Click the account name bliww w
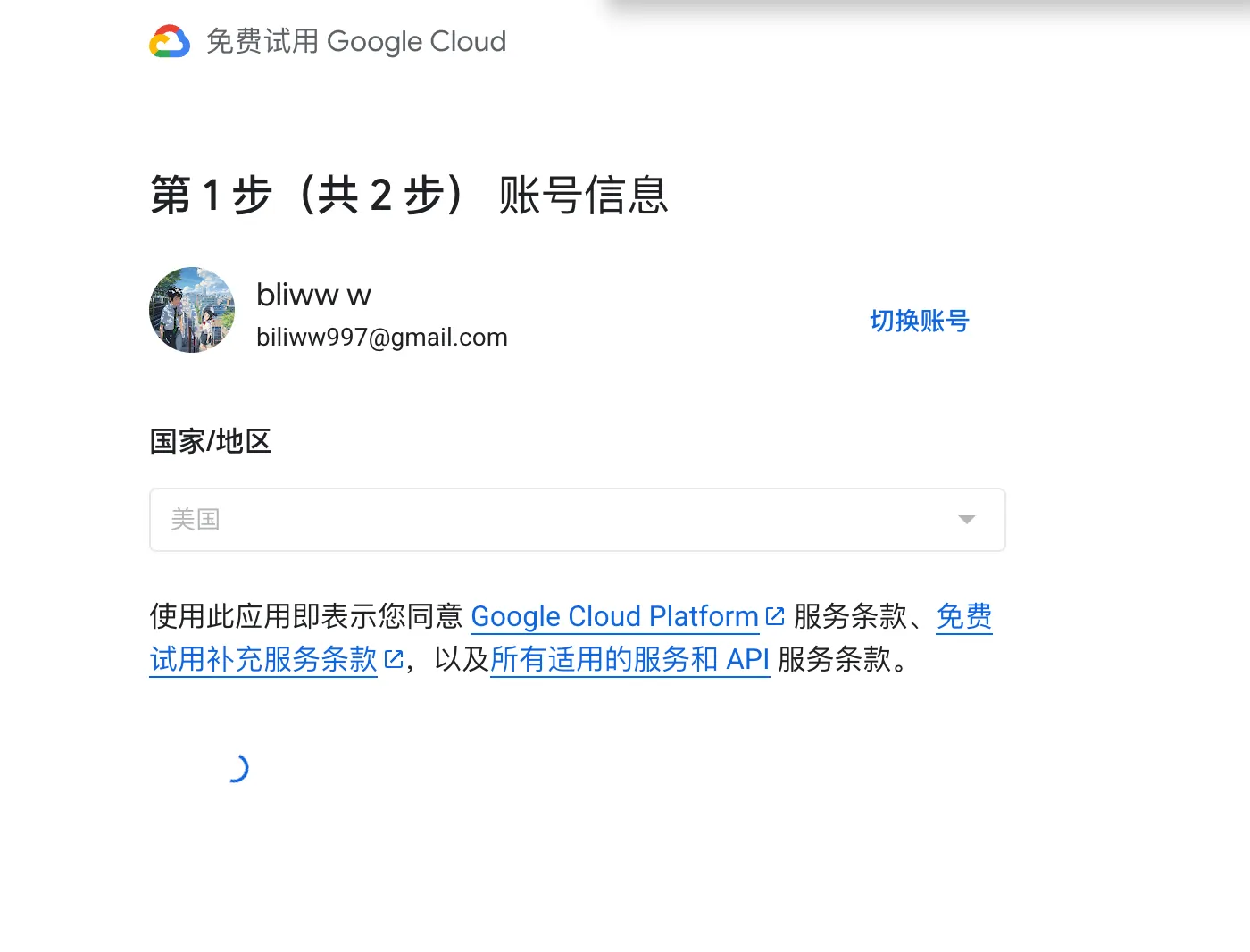Screen dimensions: 1250x952 click(313, 295)
